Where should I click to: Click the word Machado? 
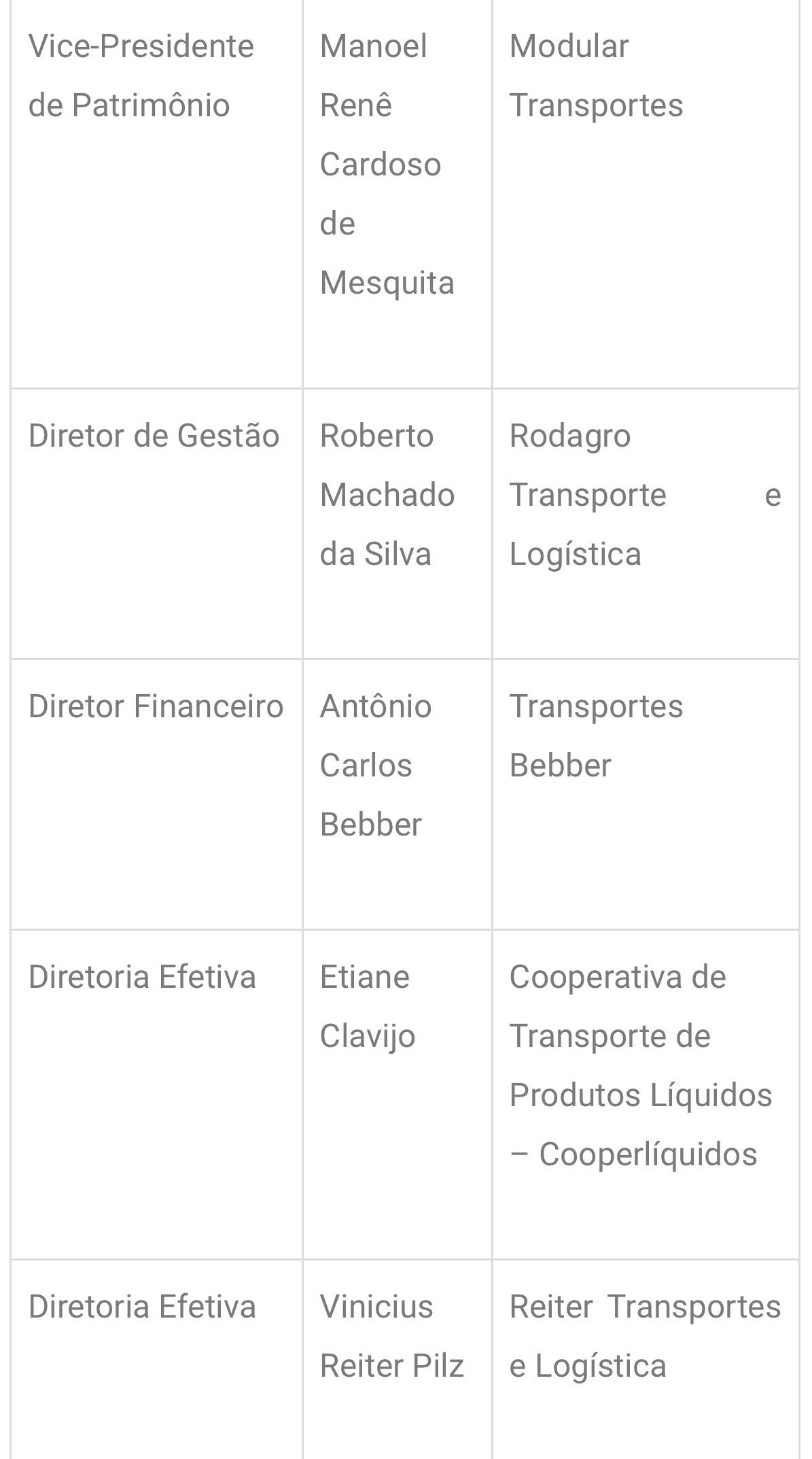[x=387, y=494]
